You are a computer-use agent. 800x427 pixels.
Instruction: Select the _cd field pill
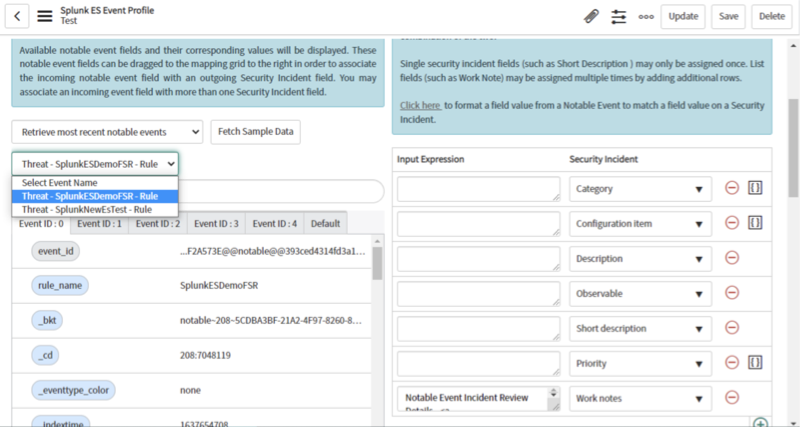pos(45,355)
